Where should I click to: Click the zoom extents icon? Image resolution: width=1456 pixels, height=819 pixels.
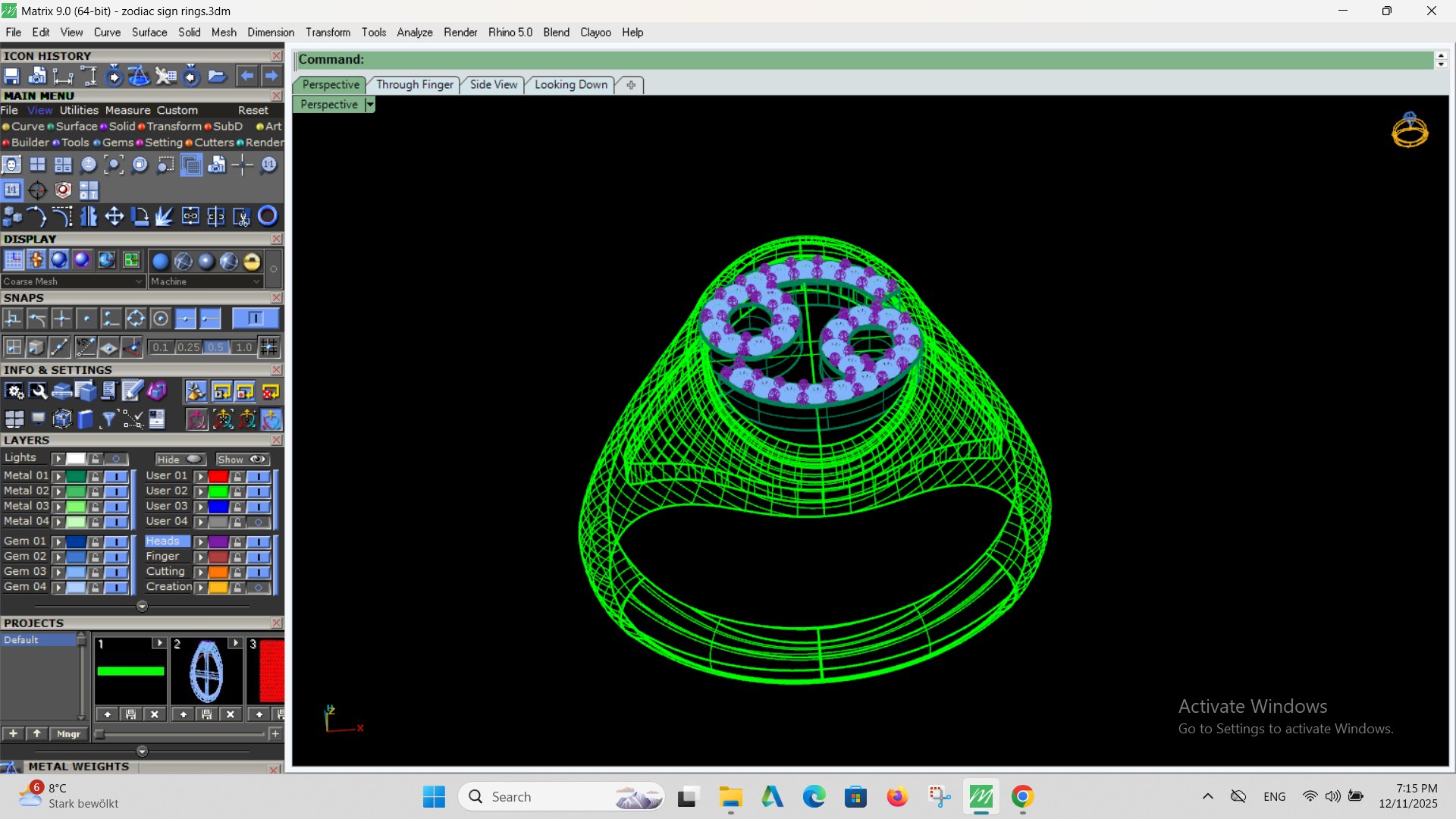[x=114, y=165]
